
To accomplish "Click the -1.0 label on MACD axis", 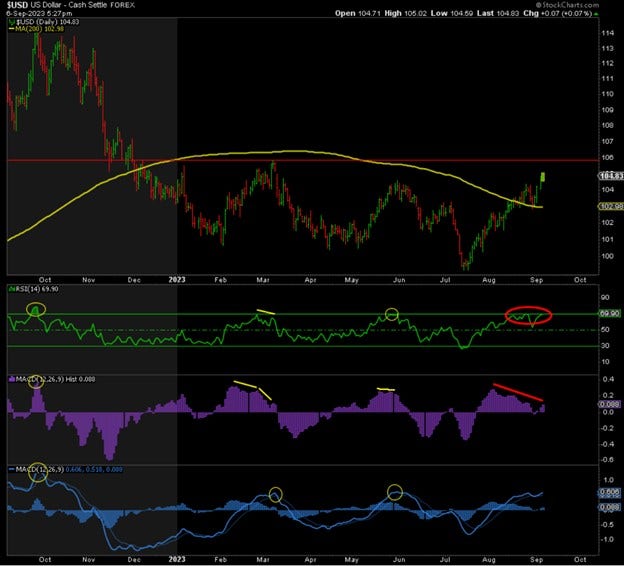I will pos(607,539).
